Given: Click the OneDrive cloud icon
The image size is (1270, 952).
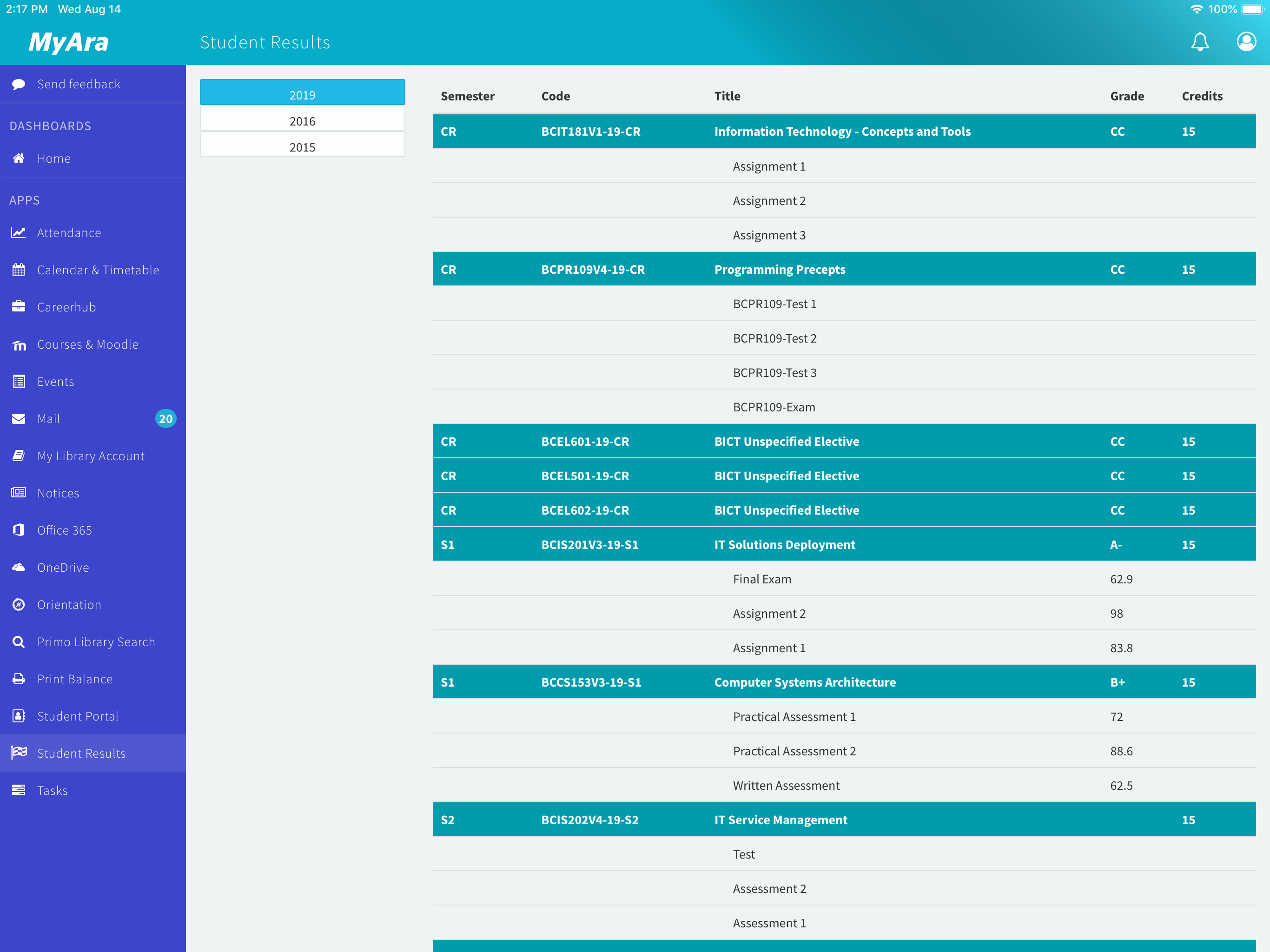Looking at the screenshot, I should 19,567.
